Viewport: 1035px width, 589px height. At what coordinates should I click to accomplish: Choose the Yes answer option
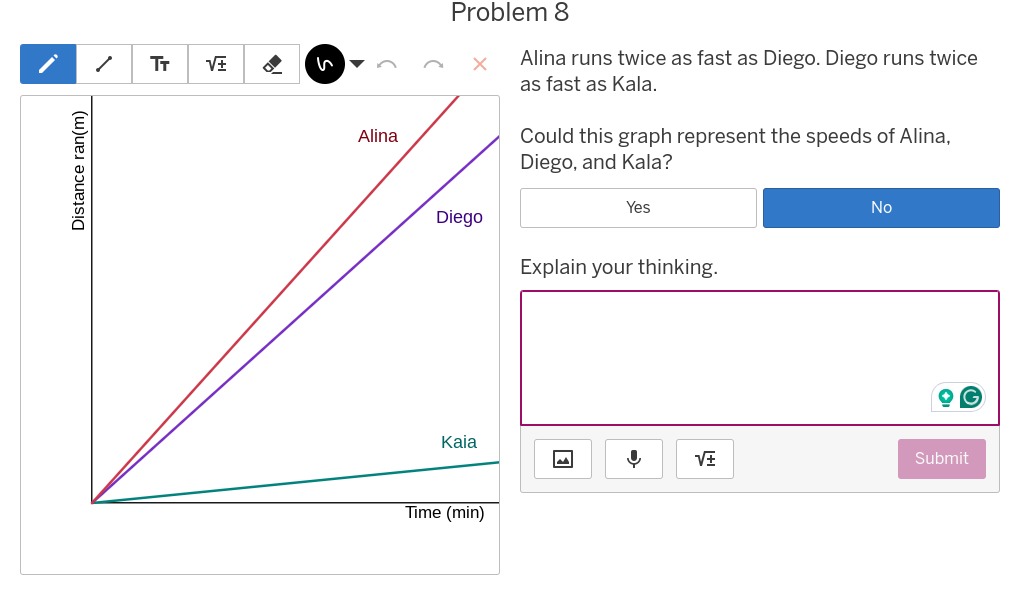coord(638,208)
